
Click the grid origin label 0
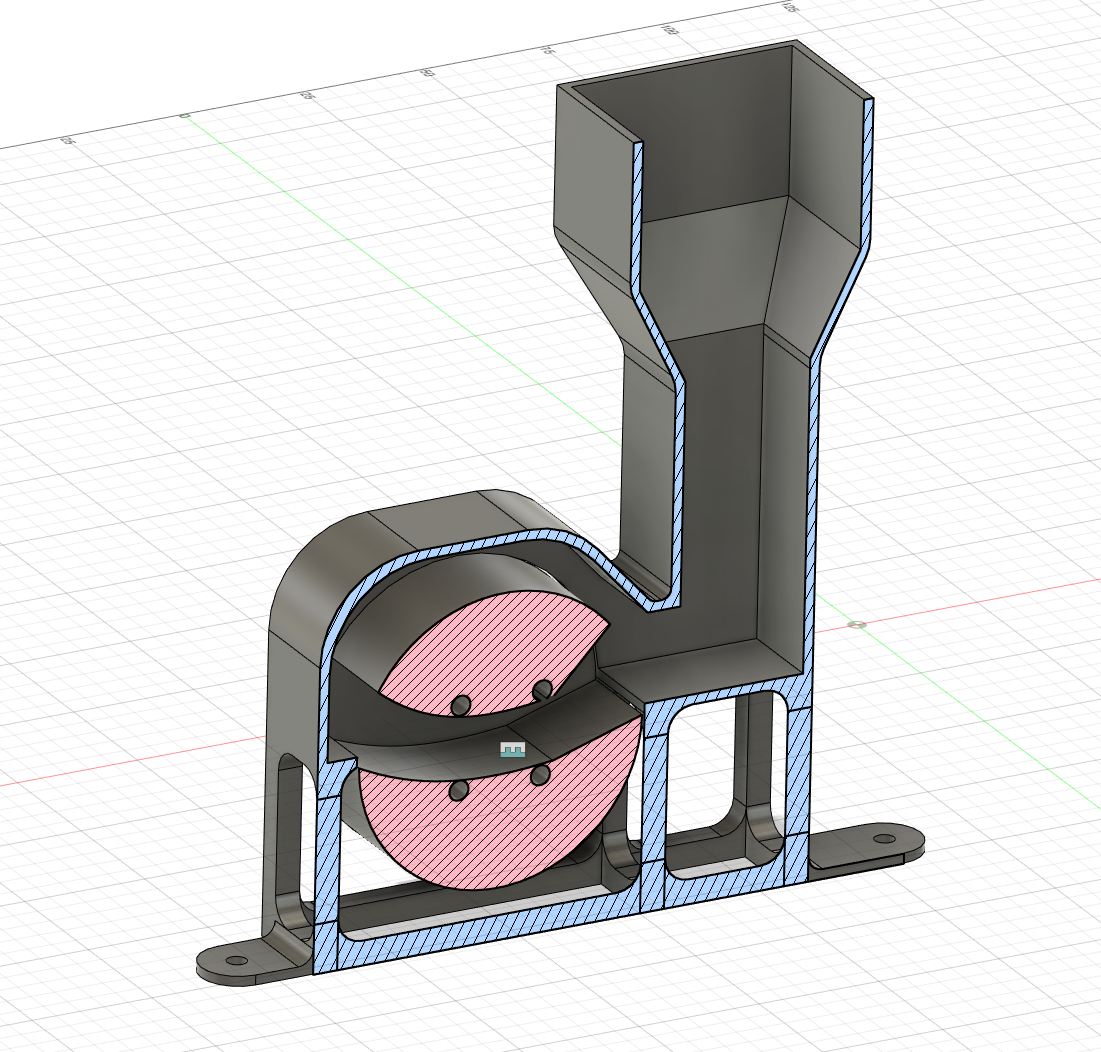[x=184, y=115]
